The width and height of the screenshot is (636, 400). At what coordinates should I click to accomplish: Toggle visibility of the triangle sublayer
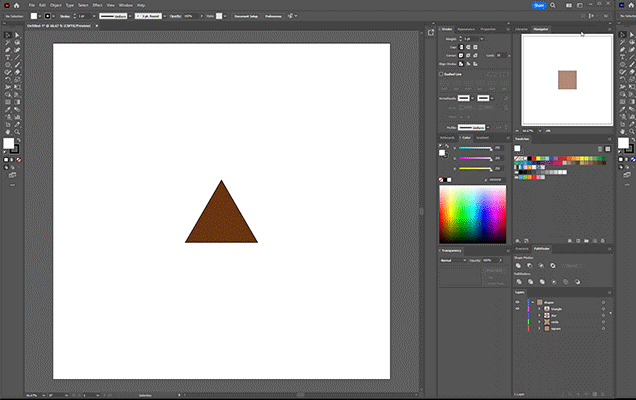tap(517, 308)
